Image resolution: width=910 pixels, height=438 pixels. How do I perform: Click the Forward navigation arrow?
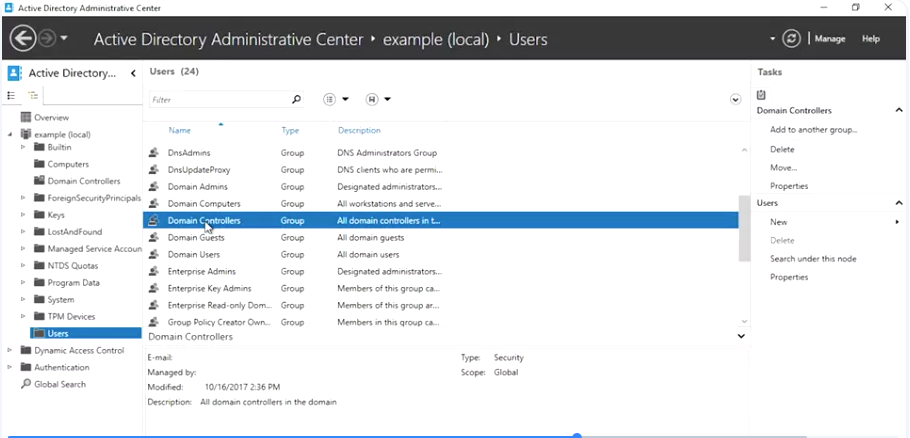[x=47, y=39]
